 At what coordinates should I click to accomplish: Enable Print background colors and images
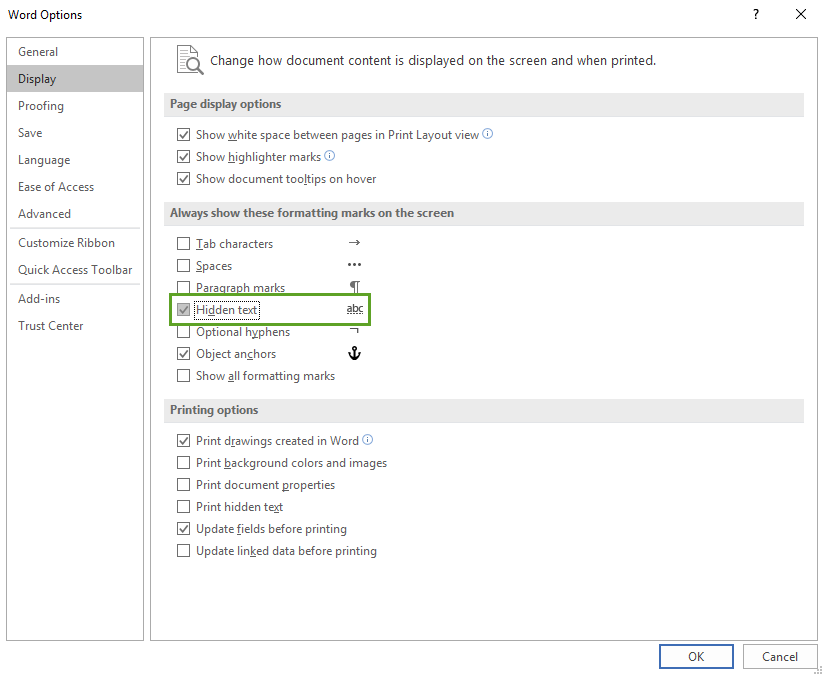click(183, 463)
